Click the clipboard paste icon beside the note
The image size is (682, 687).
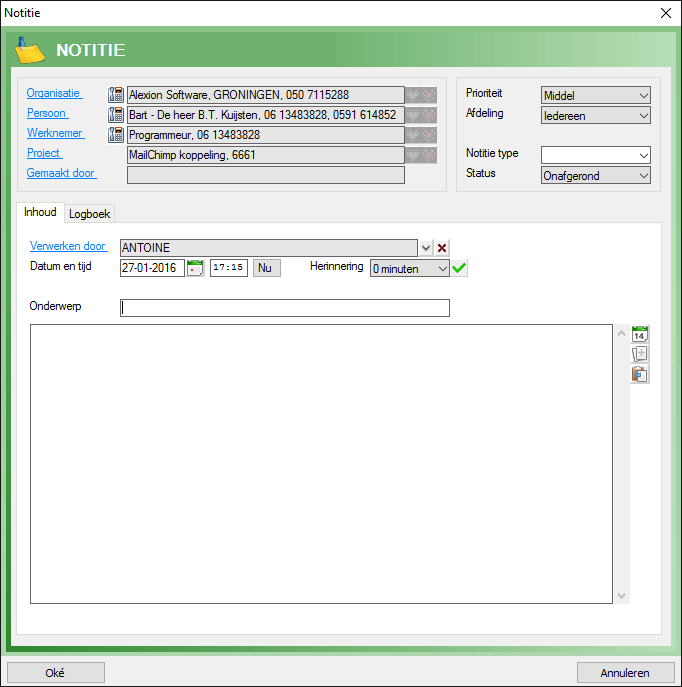click(640, 374)
